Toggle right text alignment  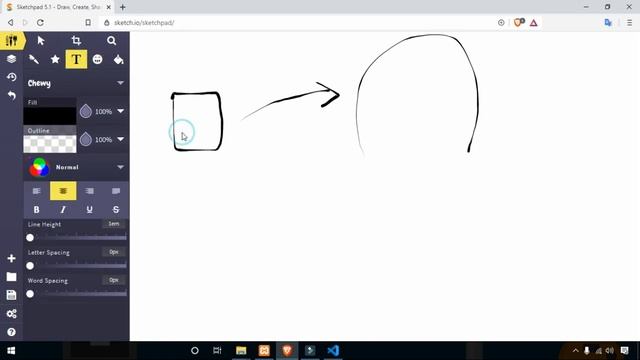tap(89, 191)
